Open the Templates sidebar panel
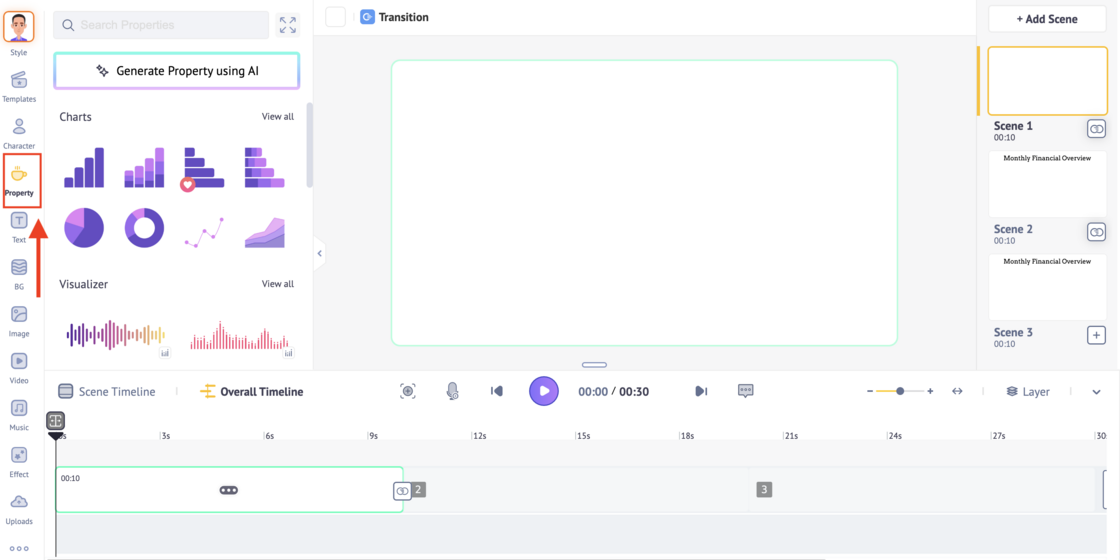The width and height of the screenshot is (1120, 560). (x=19, y=86)
